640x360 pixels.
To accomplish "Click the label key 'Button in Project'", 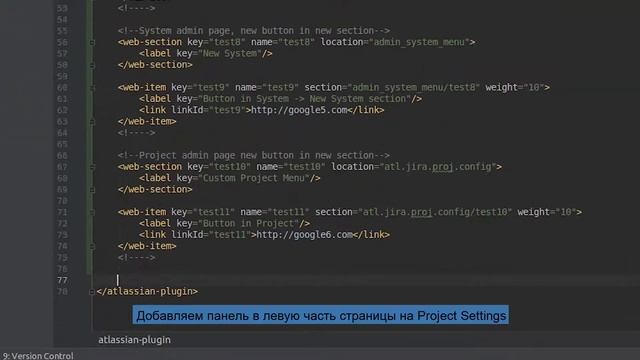I will tap(249, 224).
